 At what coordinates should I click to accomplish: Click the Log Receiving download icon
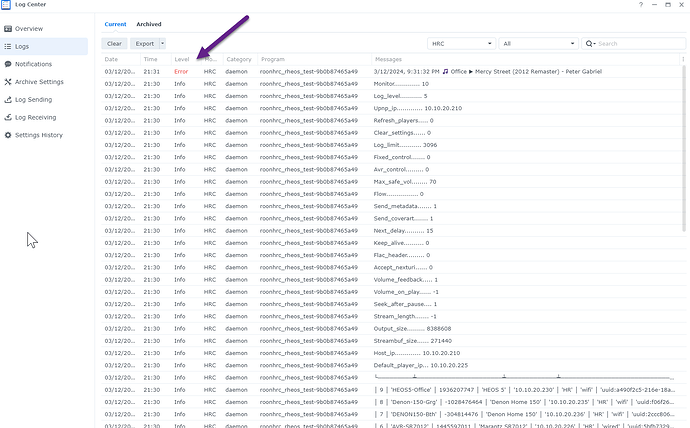(x=8, y=117)
